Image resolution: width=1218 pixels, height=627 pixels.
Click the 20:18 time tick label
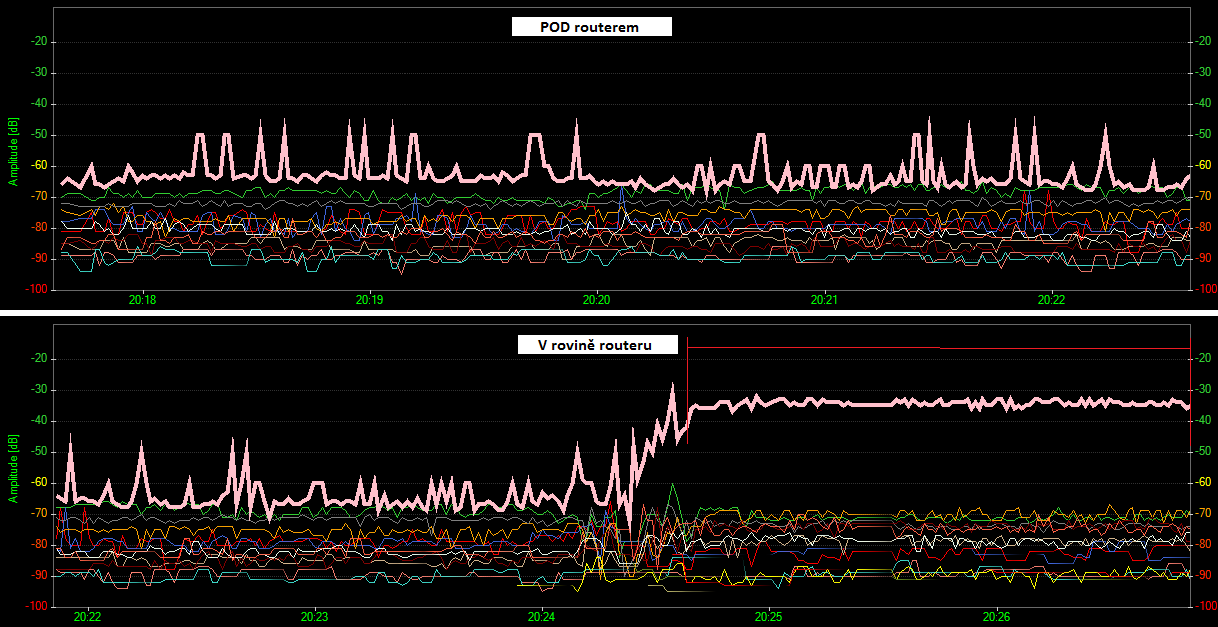143,300
